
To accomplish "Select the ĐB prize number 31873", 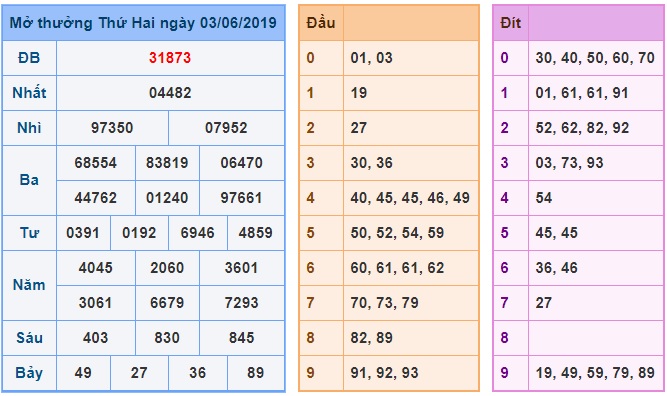I will (x=170, y=58).
